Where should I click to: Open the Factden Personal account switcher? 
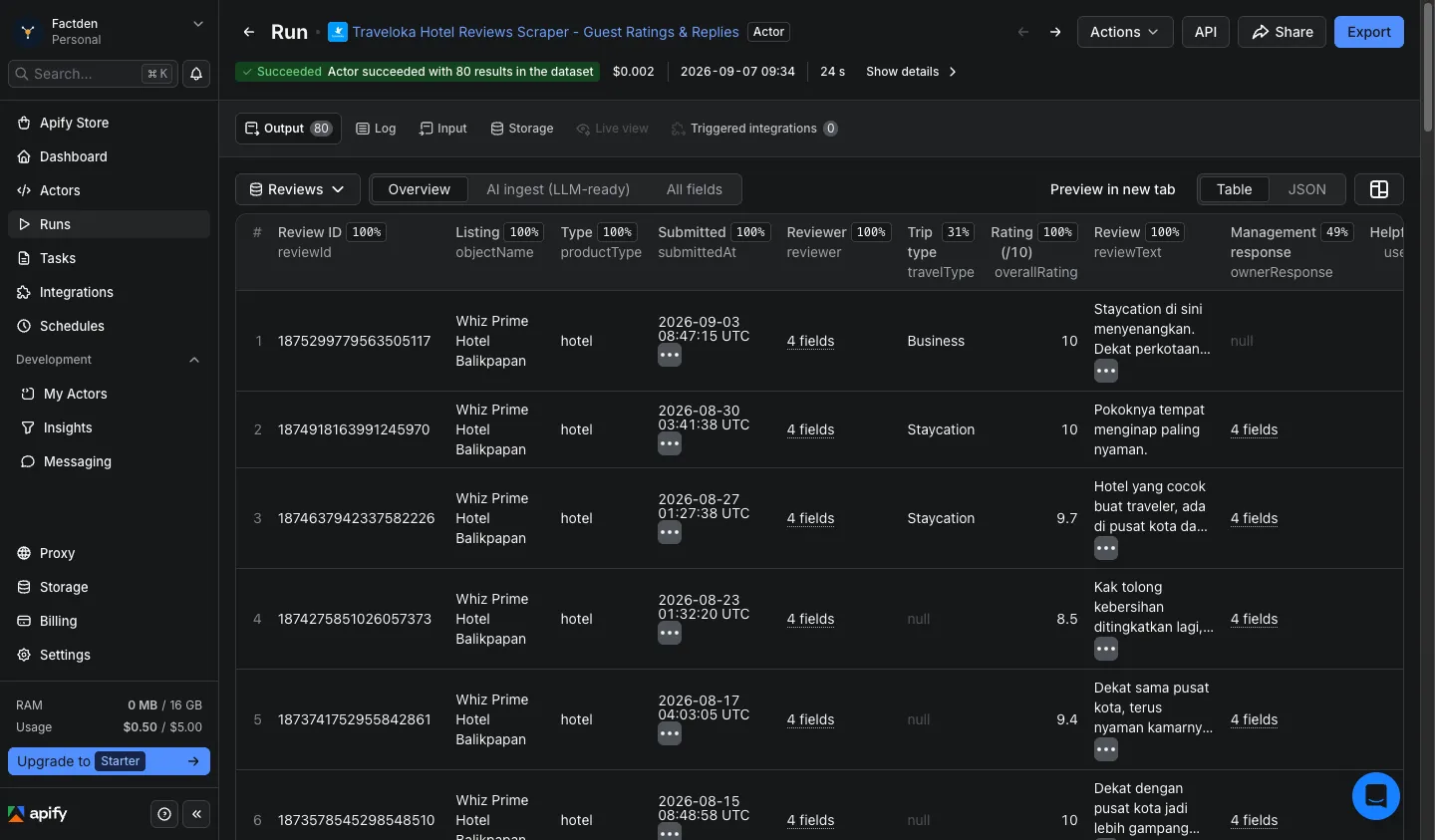(109, 32)
